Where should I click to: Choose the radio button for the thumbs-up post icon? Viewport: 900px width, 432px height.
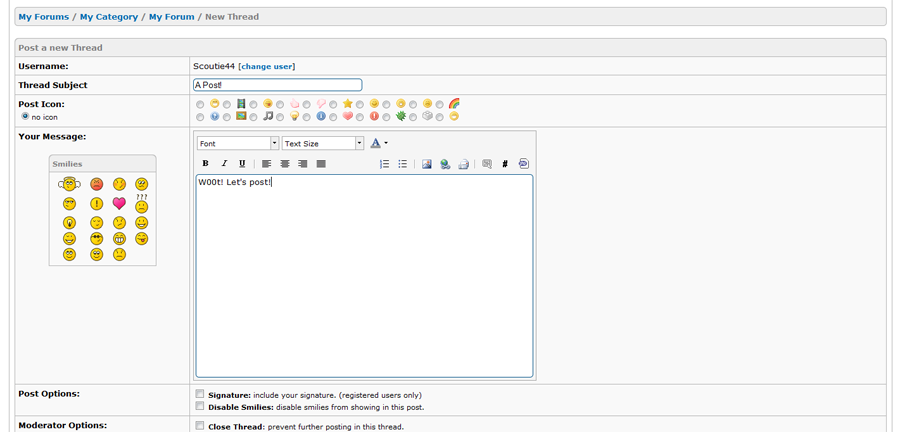coord(280,104)
